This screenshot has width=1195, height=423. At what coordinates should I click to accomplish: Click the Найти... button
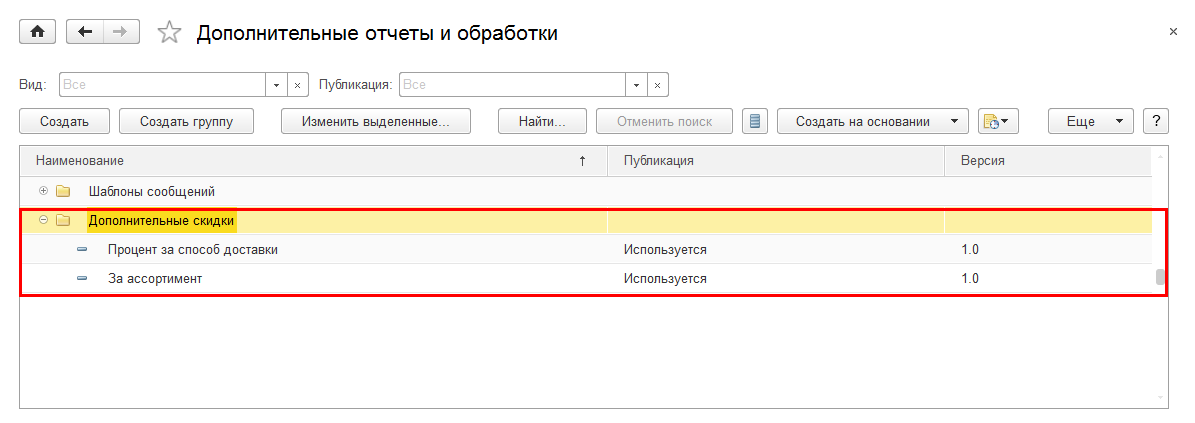542,122
